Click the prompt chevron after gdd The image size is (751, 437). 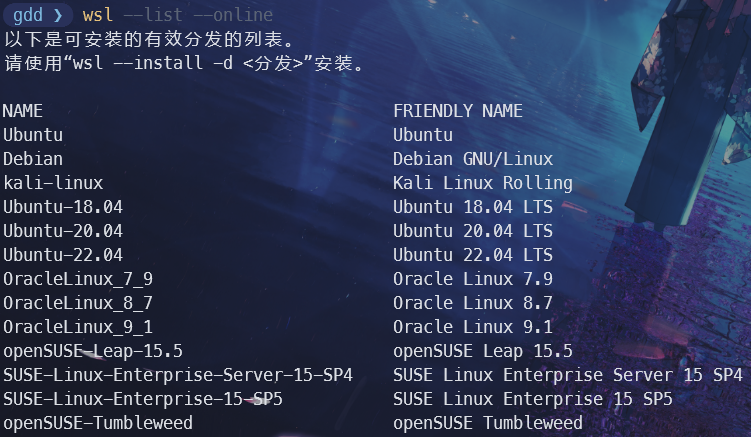click(56, 15)
